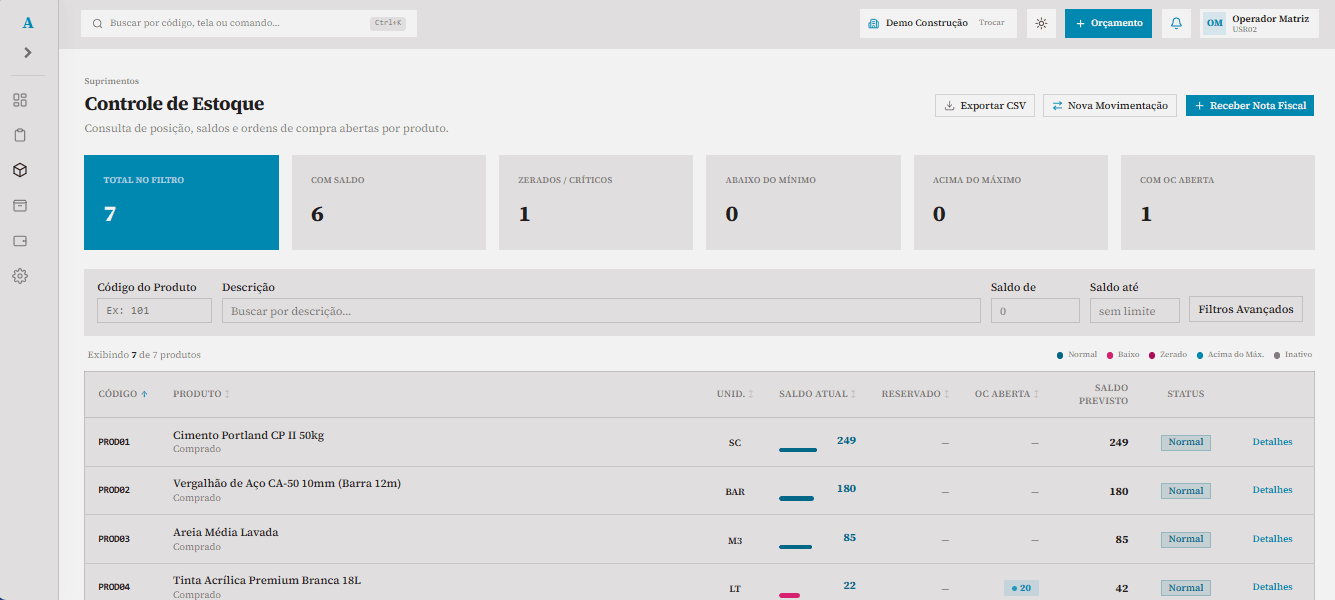1335x600 pixels.
Task: Open Detalhes for Cimento Portland row
Action: [1272, 442]
